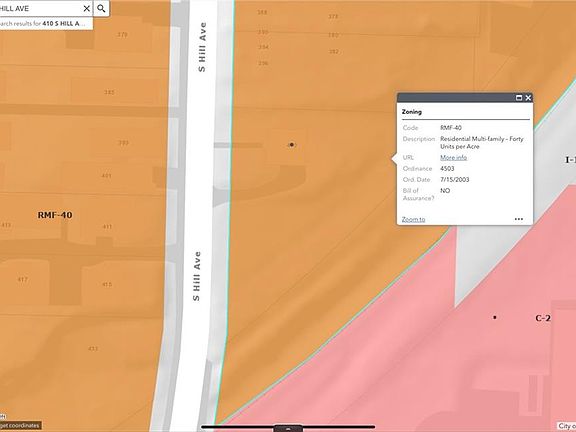
Task: Click parcel number 401 on map
Action: coord(107,176)
